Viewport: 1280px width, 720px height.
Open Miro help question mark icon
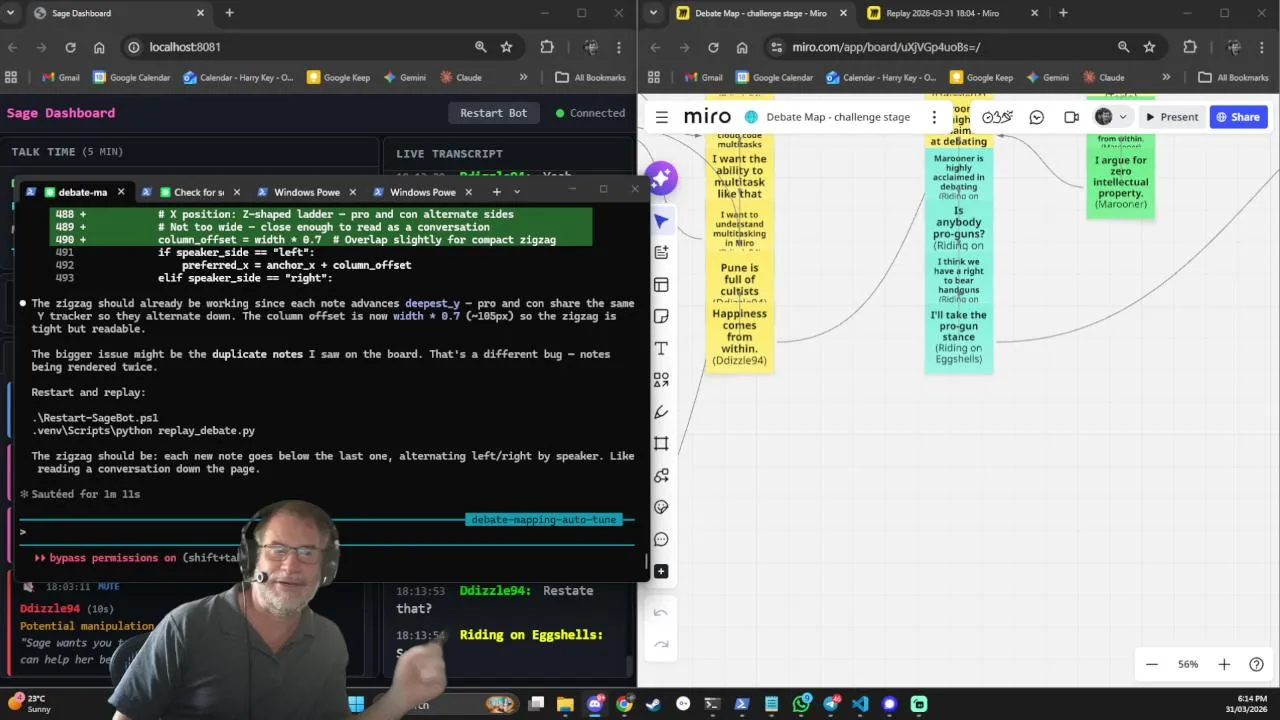(x=1257, y=664)
